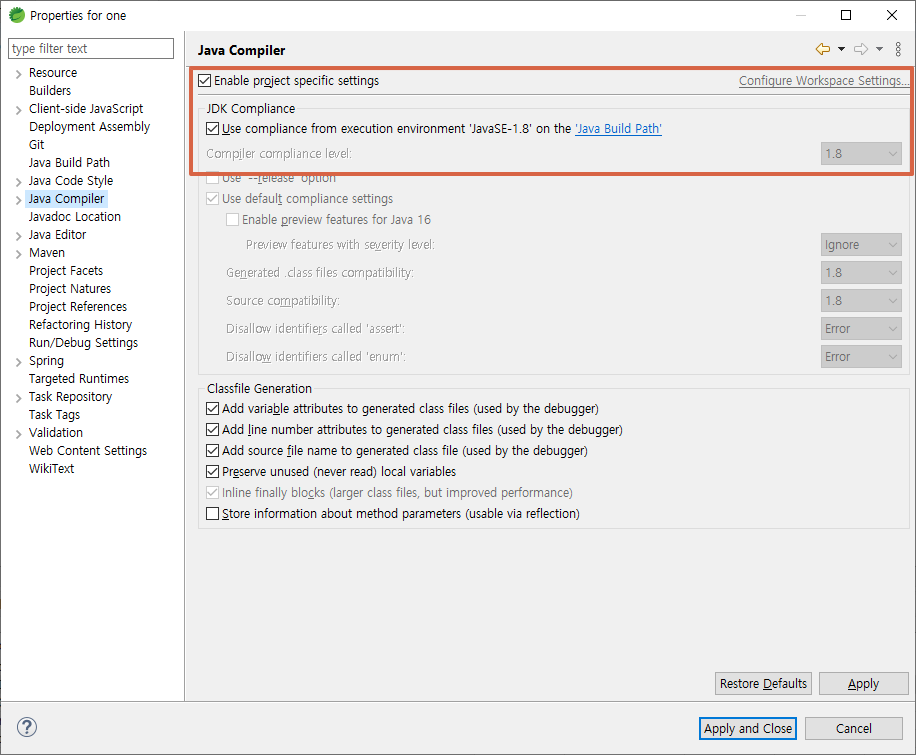Select Project Natures page
916x755 pixels.
70,289
